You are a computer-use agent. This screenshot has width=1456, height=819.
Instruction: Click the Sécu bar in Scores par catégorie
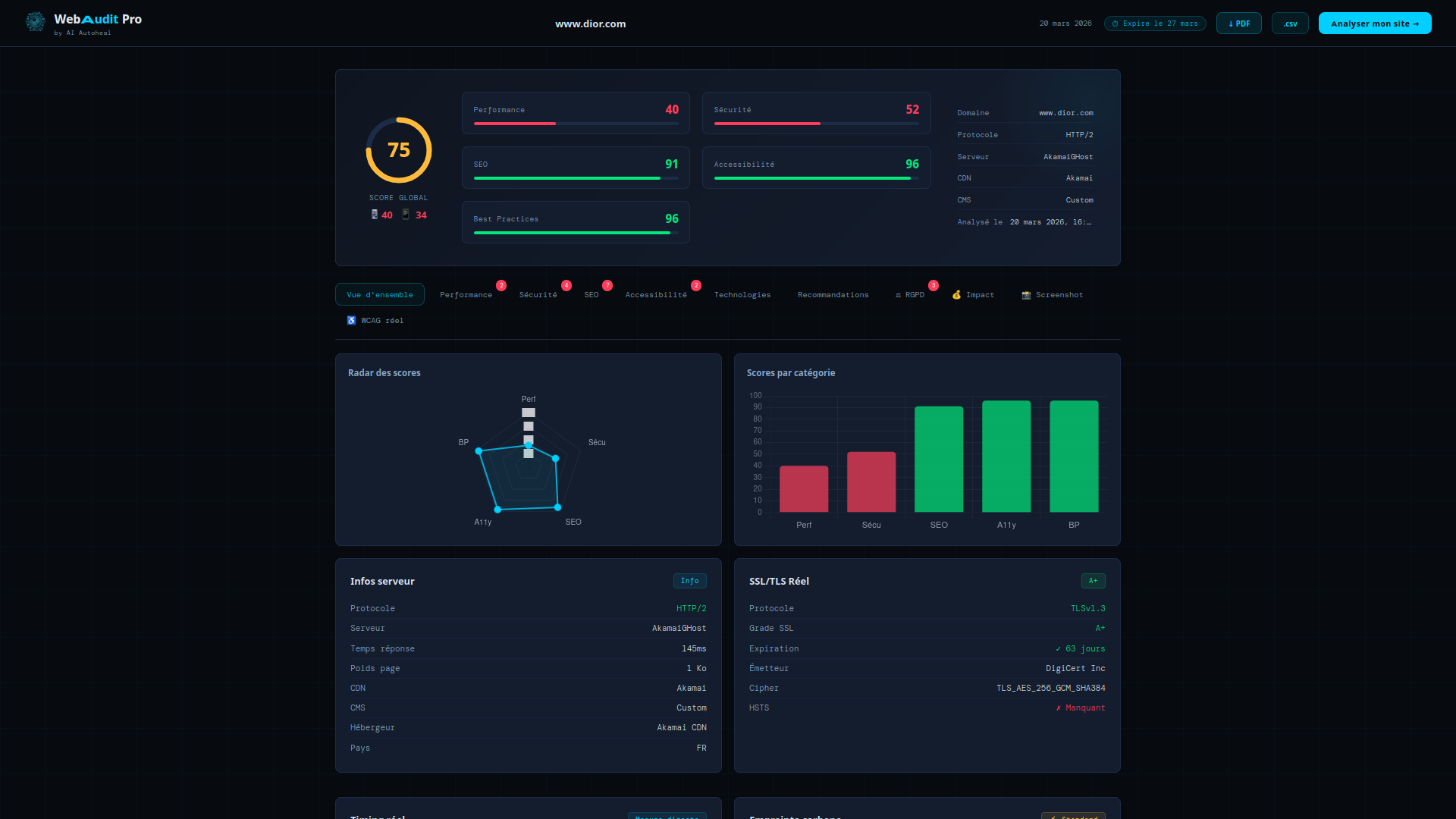coord(871,482)
